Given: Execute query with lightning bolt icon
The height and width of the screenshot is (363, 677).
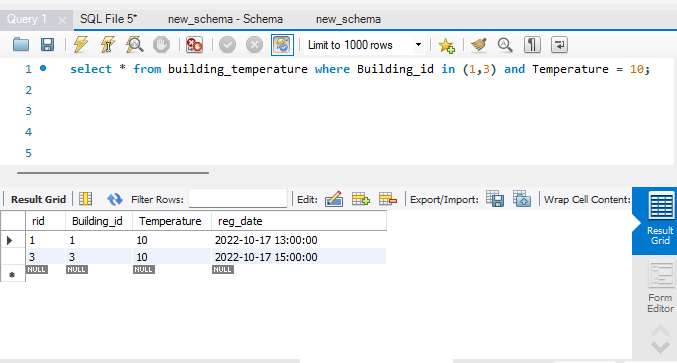Looking at the screenshot, I should 81,44.
